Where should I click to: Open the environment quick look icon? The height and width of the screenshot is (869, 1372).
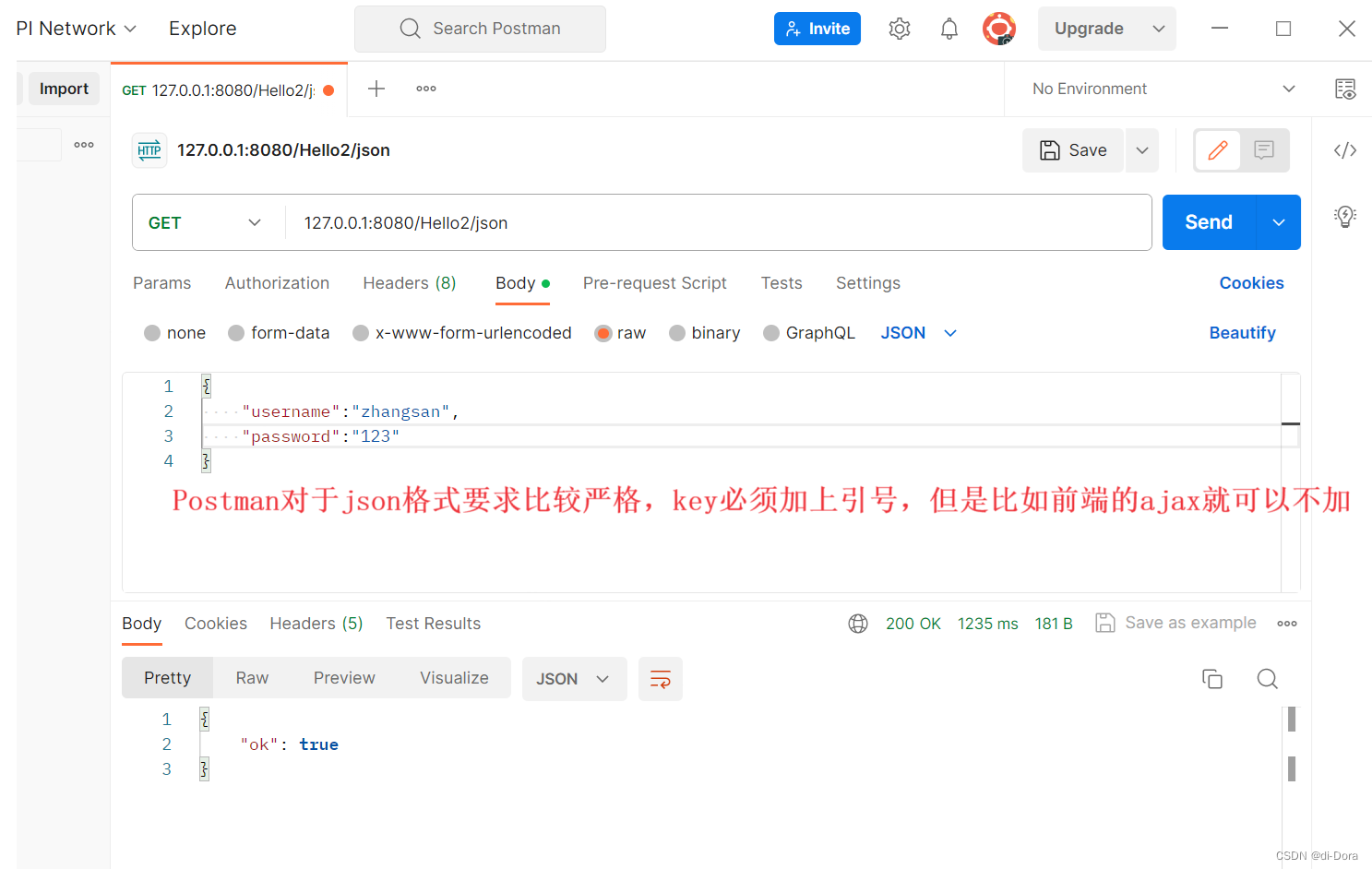(x=1345, y=89)
